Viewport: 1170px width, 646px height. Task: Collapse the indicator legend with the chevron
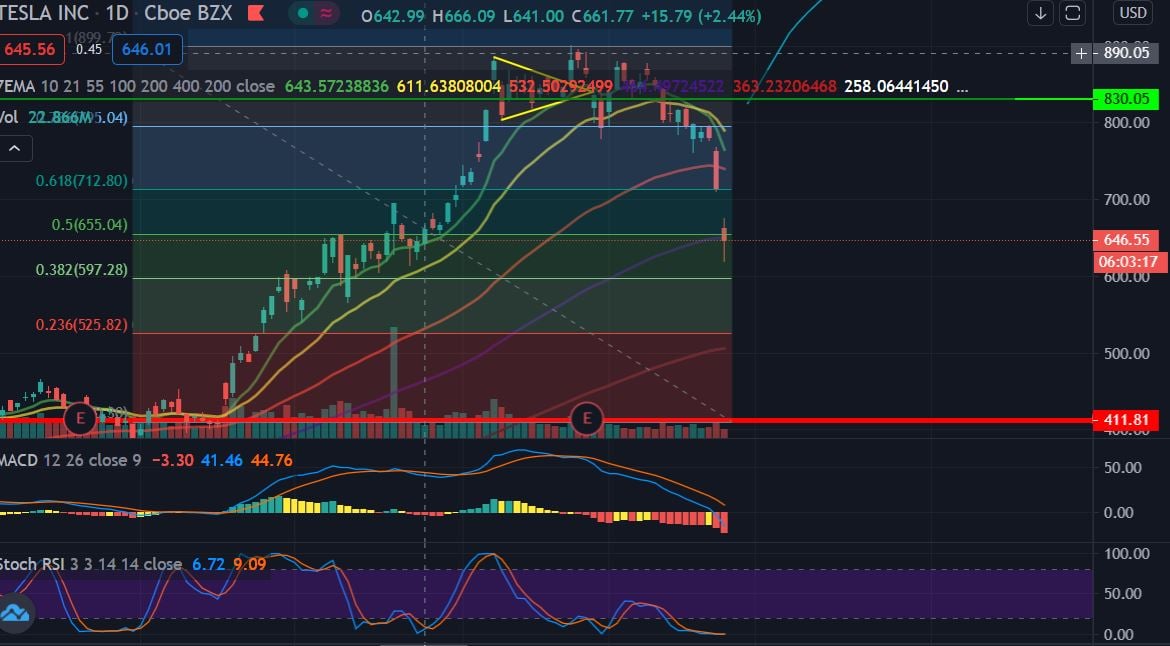(14, 148)
